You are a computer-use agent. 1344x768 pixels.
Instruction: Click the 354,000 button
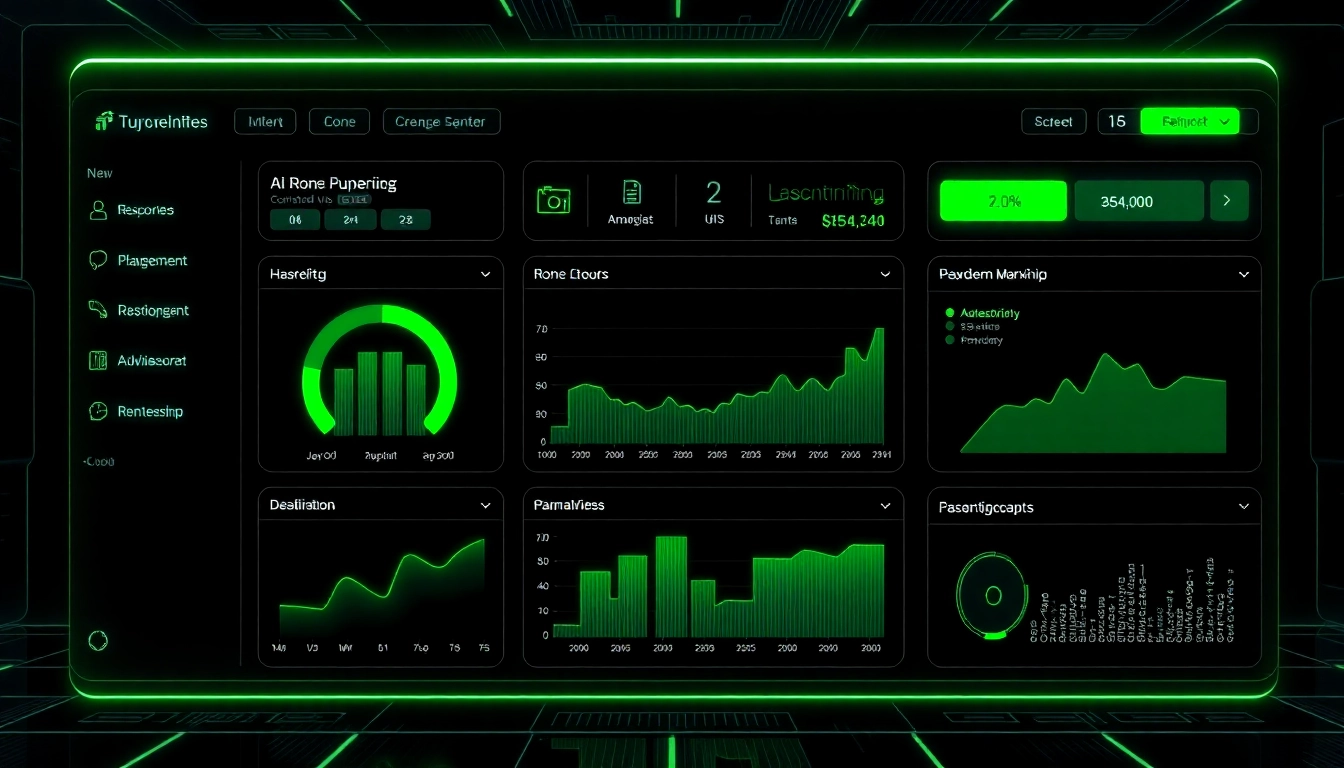coord(1139,201)
